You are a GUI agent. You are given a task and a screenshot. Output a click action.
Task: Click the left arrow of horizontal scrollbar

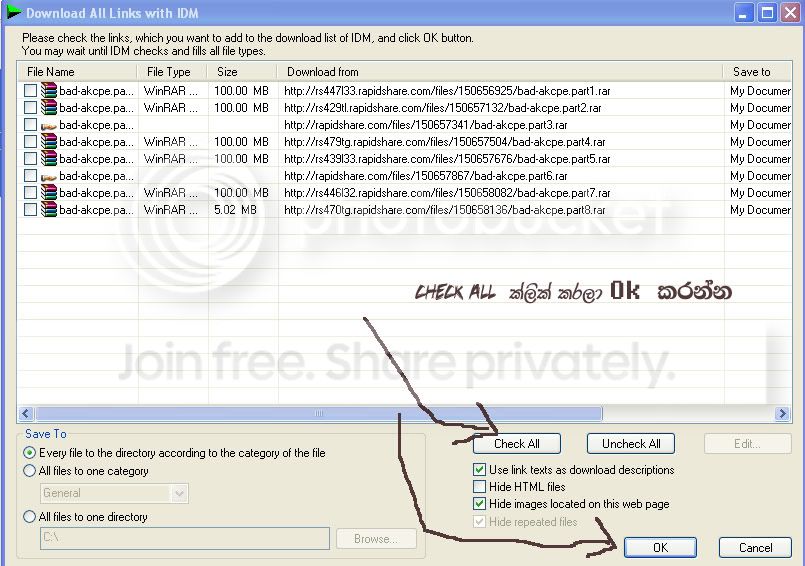pos(26,413)
